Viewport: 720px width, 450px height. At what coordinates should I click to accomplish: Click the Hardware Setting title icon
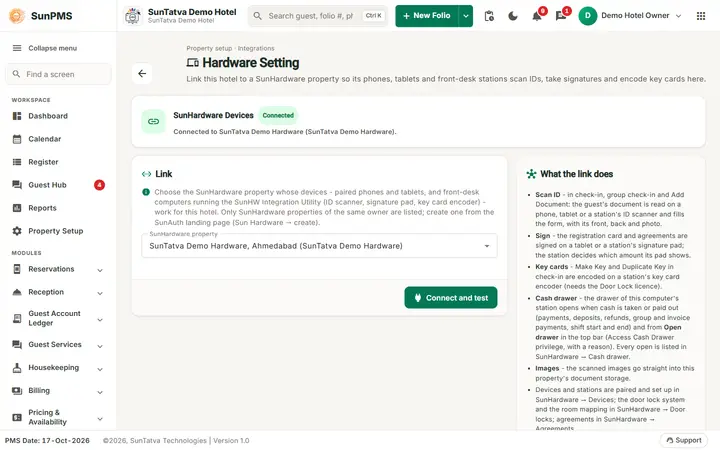pos(192,62)
